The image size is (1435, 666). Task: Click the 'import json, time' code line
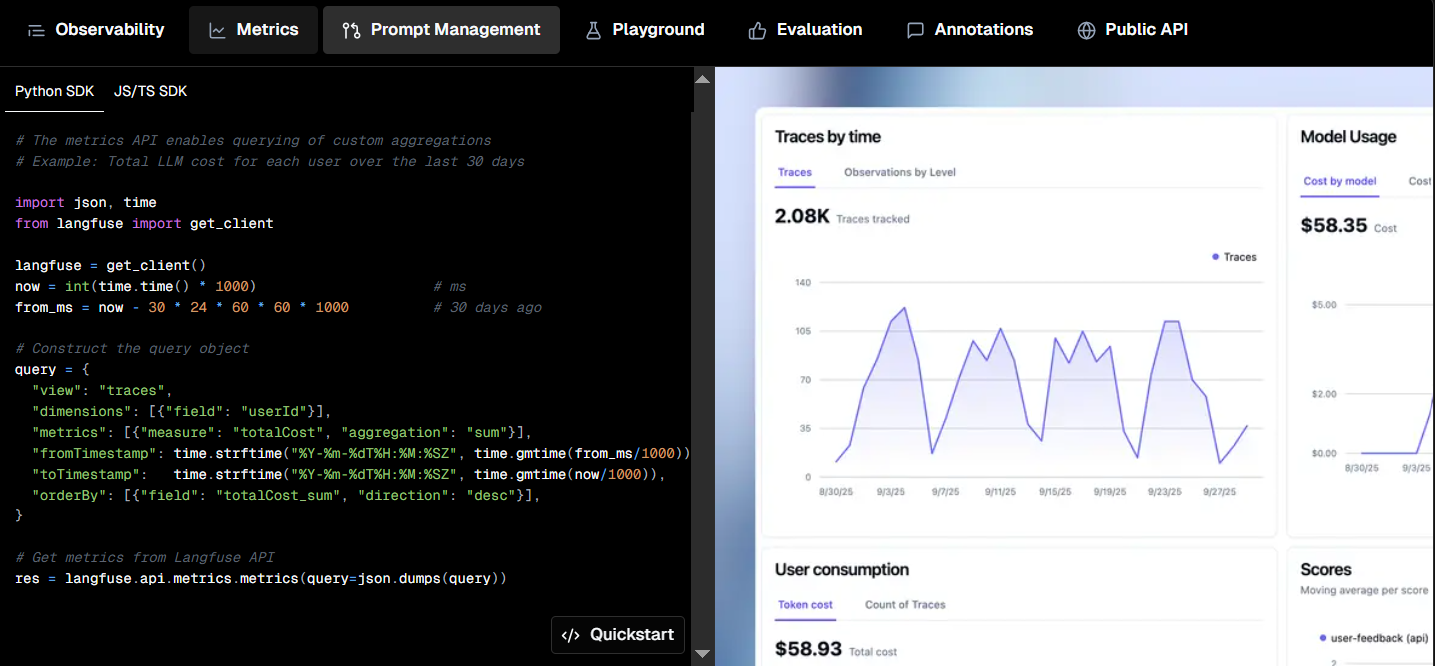tap(86, 202)
